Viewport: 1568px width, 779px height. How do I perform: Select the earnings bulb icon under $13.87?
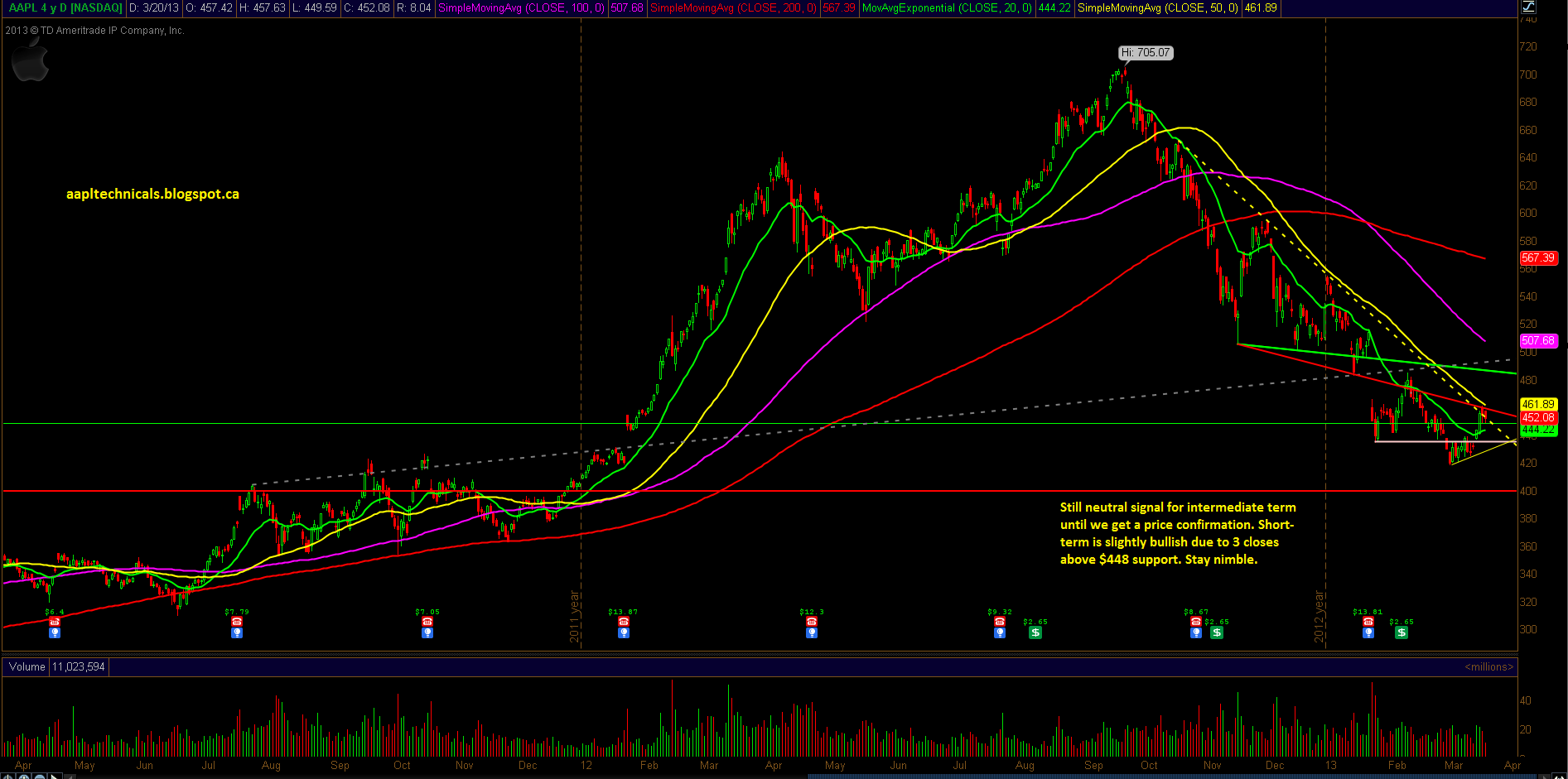pos(624,632)
